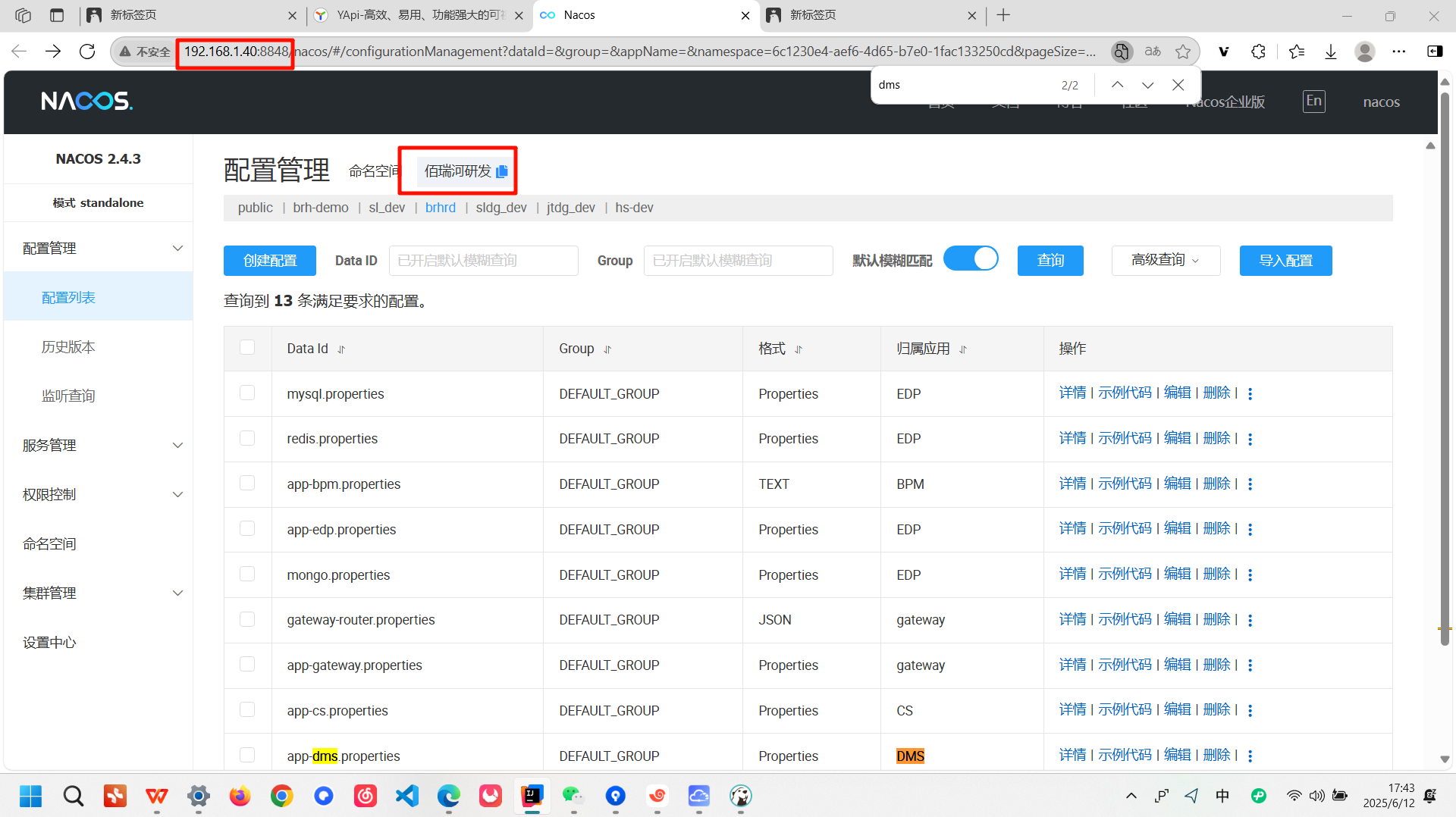Viewport: 1456px width, 817px height.
Task: Select the sl_dev namespace tab
Action: pyautogui.click(x=387, y=208)
